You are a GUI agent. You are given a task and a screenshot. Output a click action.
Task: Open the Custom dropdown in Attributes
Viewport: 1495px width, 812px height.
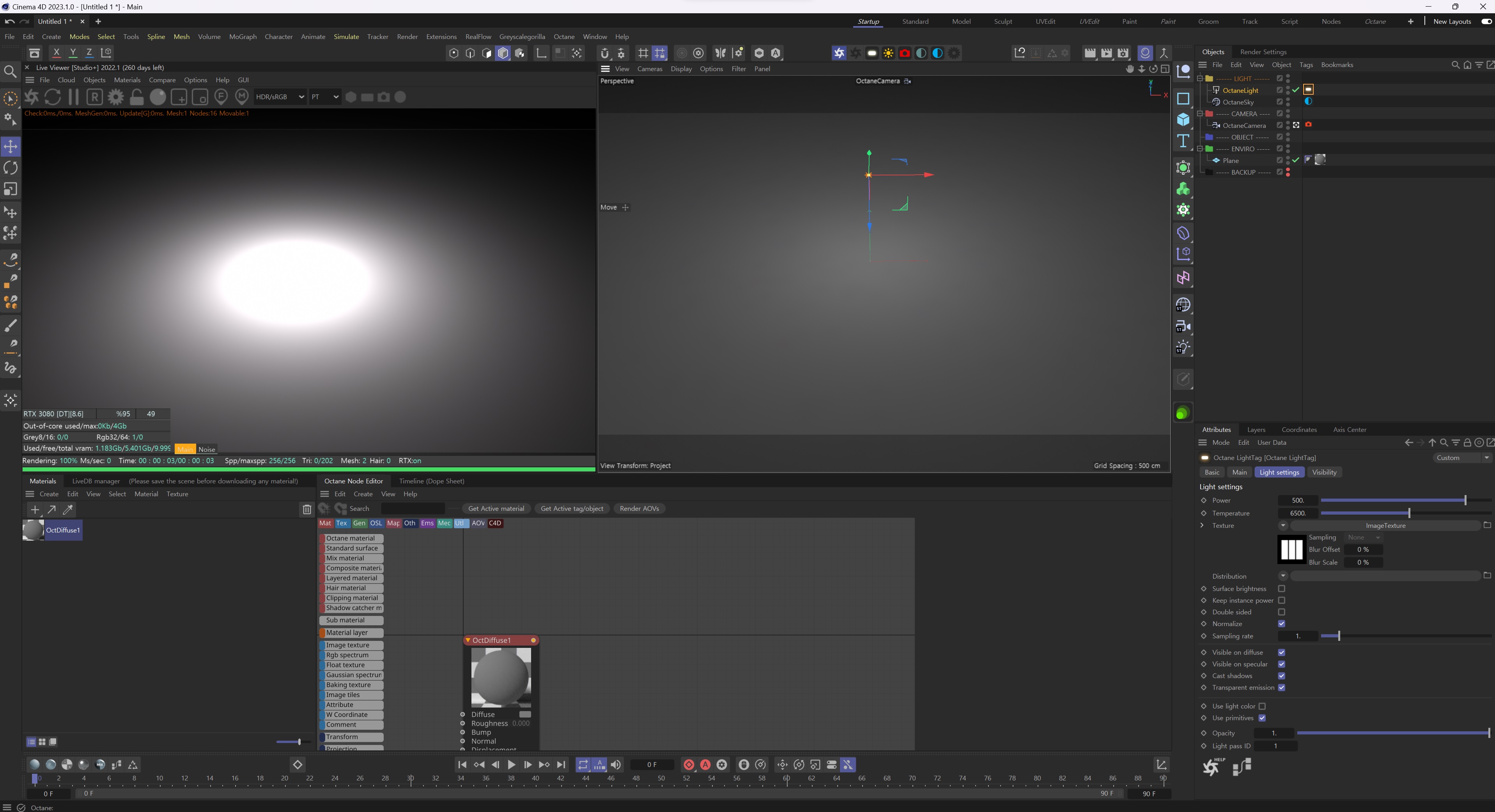[1463, 458]
